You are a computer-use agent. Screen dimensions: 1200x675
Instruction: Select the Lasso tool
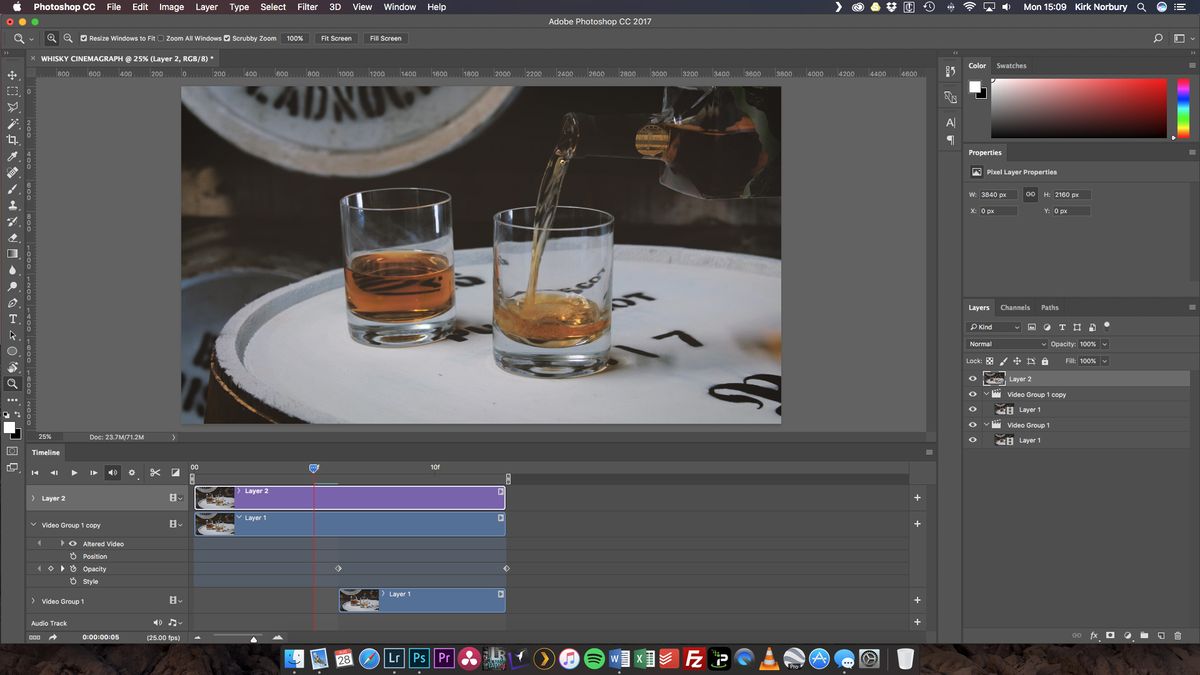[12, 107]
